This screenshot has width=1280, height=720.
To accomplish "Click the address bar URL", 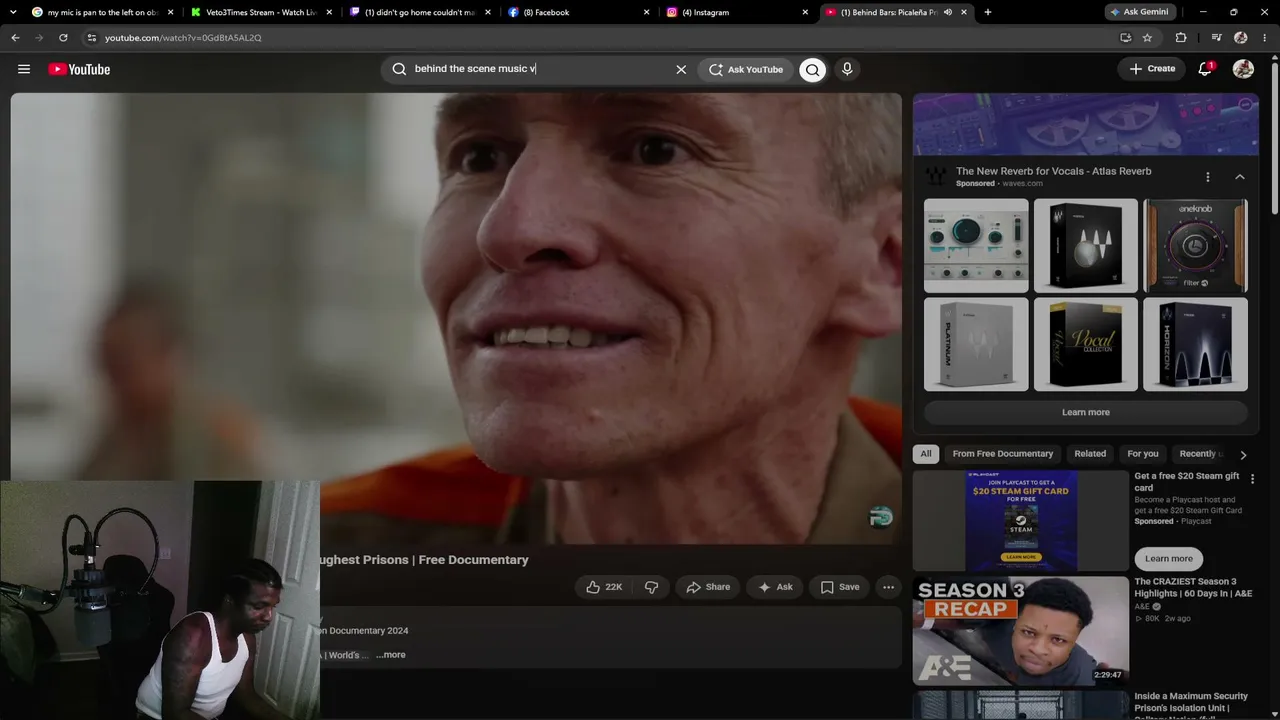I will point(183,38).
